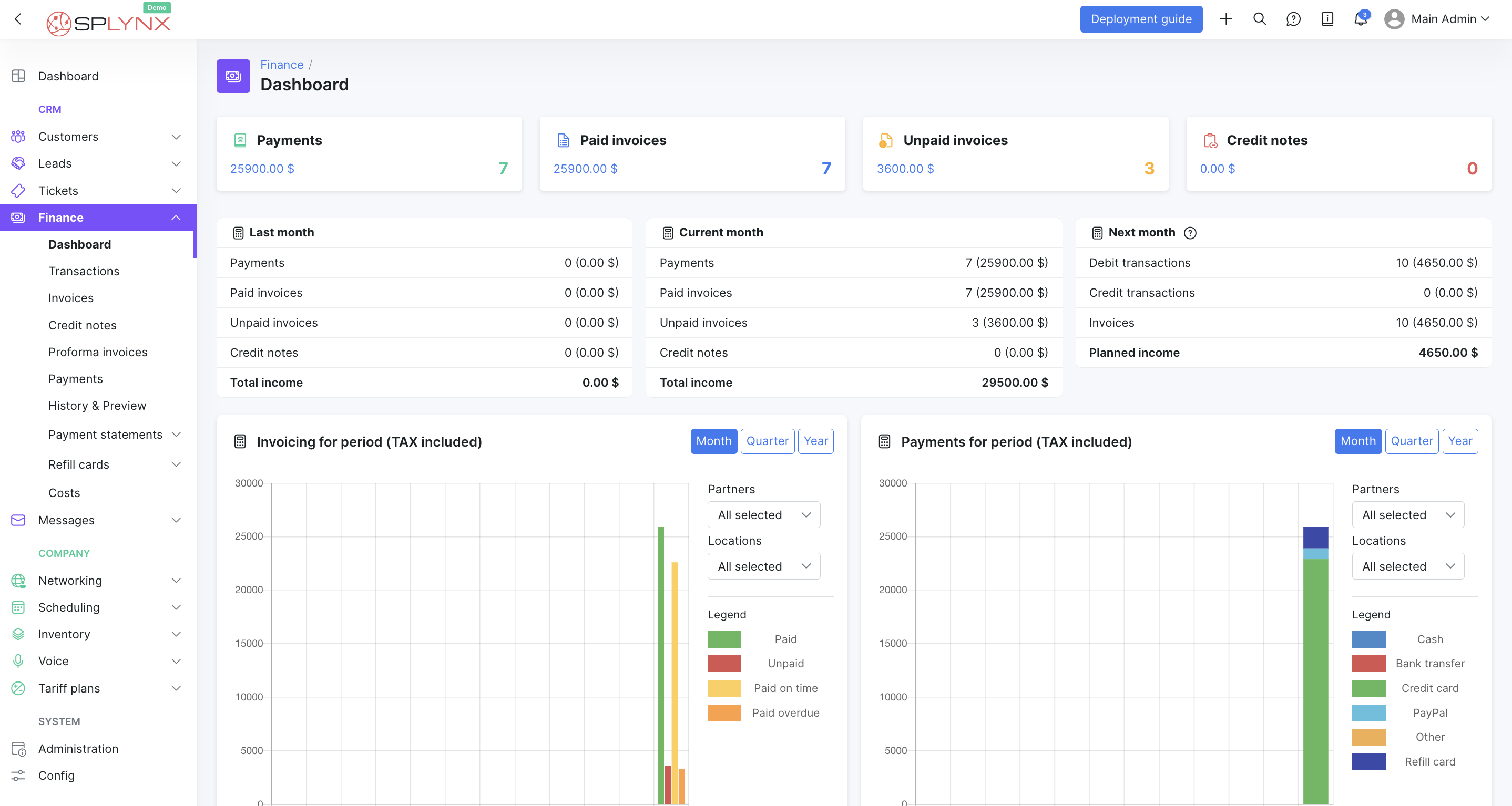Screen dimensions: 1512x806
Task: Select Transactions in the sidebar
Action: coord(84,271)
